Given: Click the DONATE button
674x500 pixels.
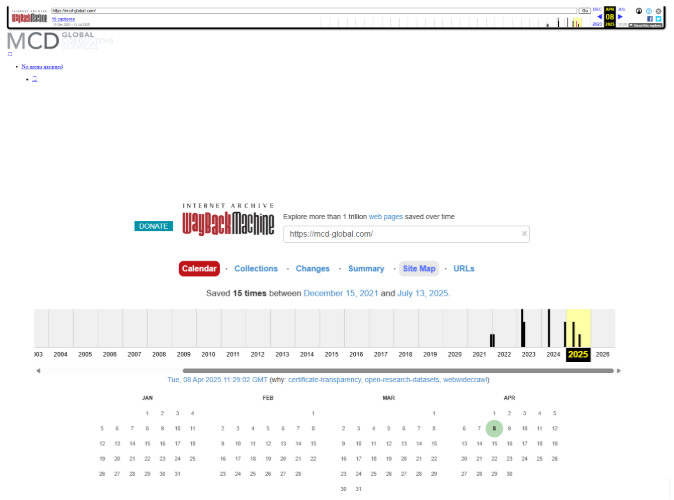Looking at the screenshot, I should [x=153, y=226].
